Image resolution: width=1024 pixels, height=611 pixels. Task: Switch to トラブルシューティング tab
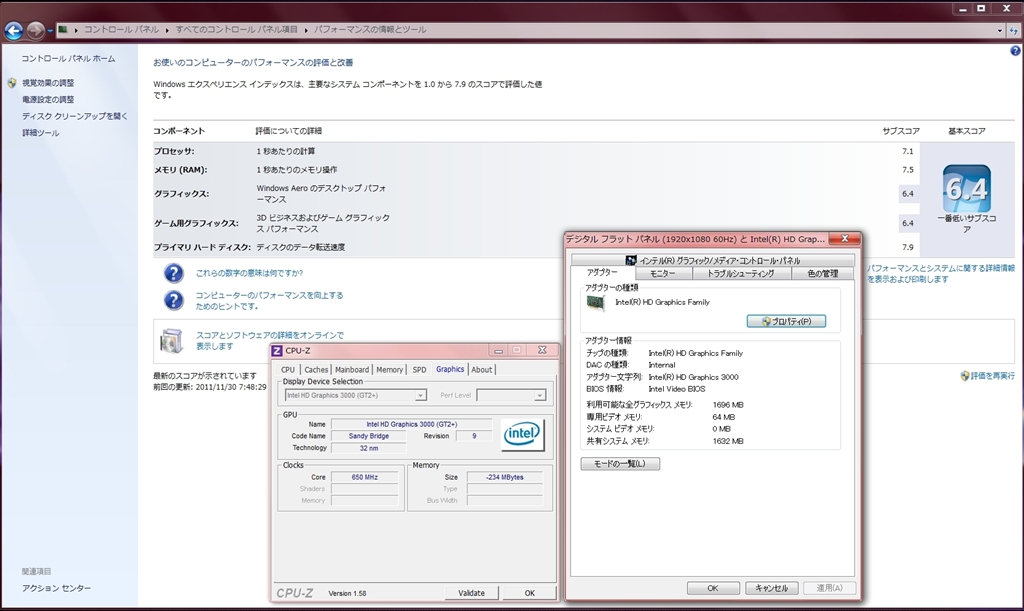pyautogui.click(x=741, y=274)
